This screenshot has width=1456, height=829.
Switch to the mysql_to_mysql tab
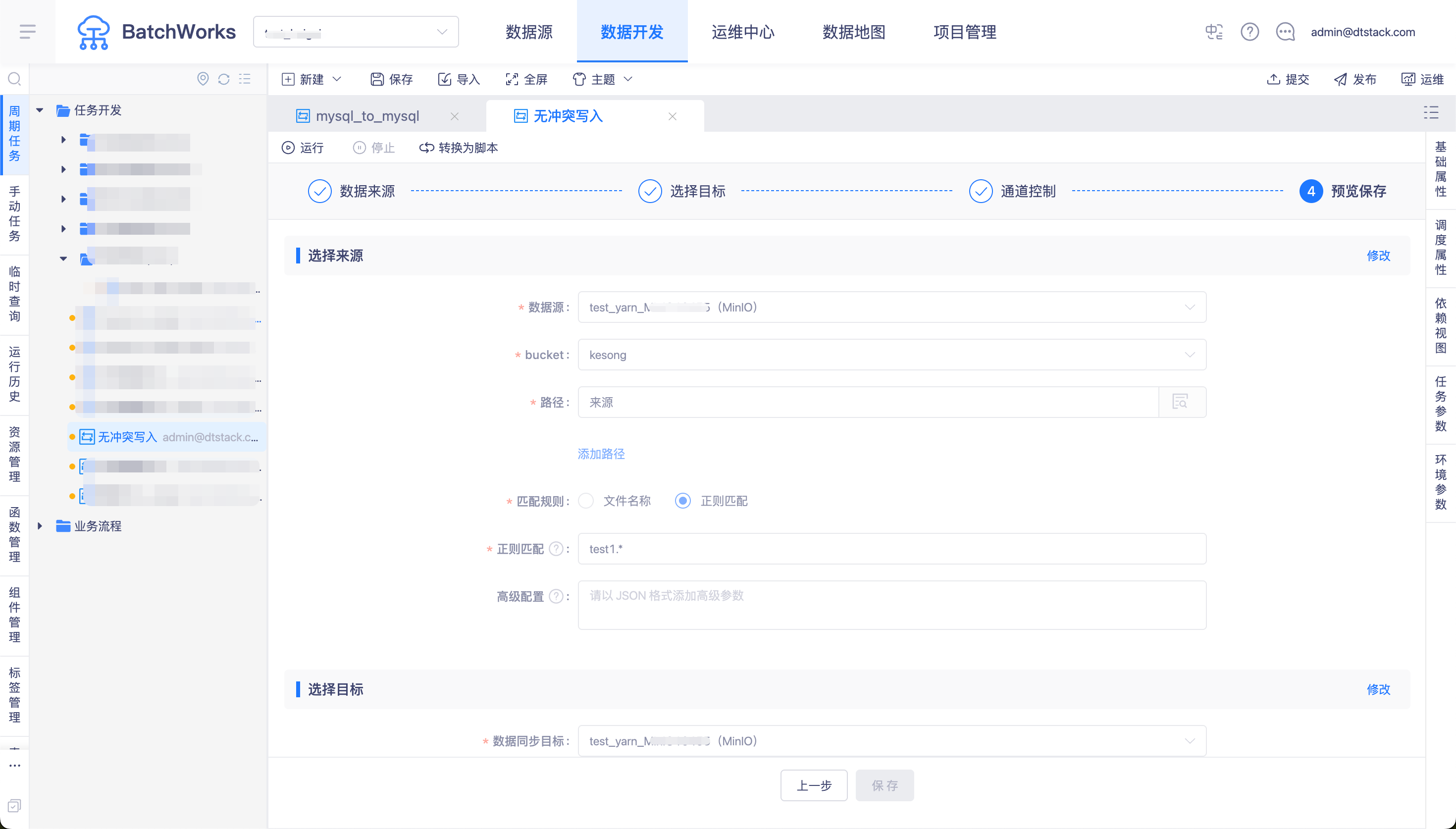[x=367, y=116]
